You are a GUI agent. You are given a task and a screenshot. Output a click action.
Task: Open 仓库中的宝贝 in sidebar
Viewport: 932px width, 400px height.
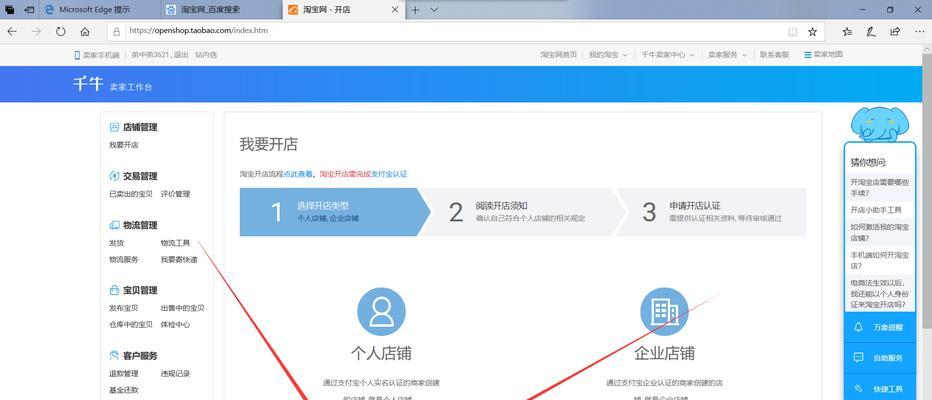click(131, 325)
